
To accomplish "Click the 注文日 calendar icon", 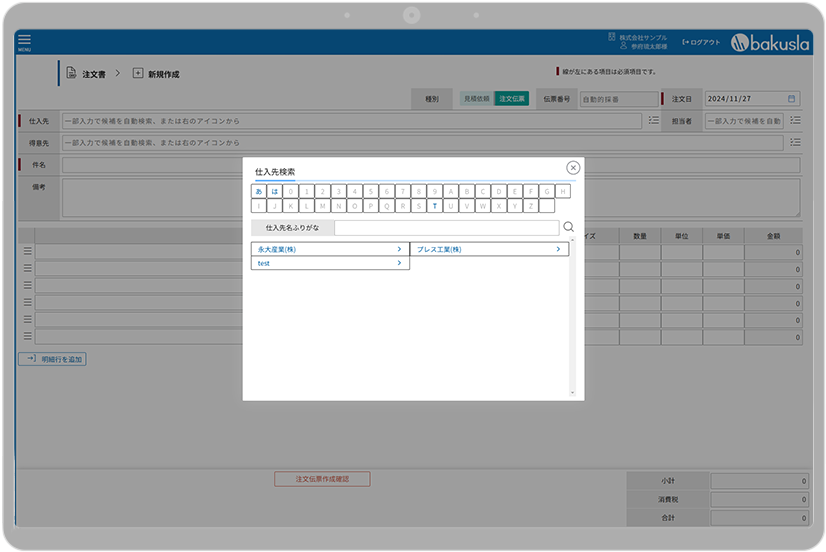I will (x=792, y=99).
